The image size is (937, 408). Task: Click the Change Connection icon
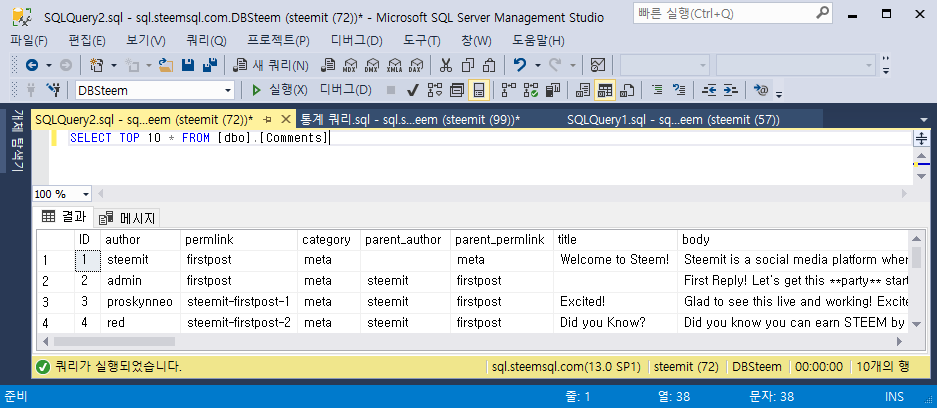54,90
